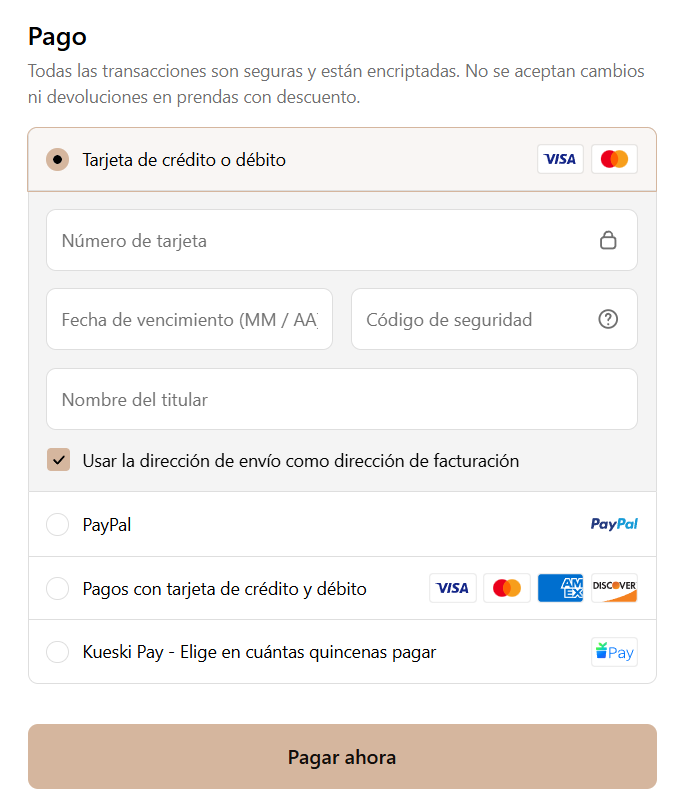697x807 pixels.
Task: Click the Fecha de vencimiento field
Action: 189,320
